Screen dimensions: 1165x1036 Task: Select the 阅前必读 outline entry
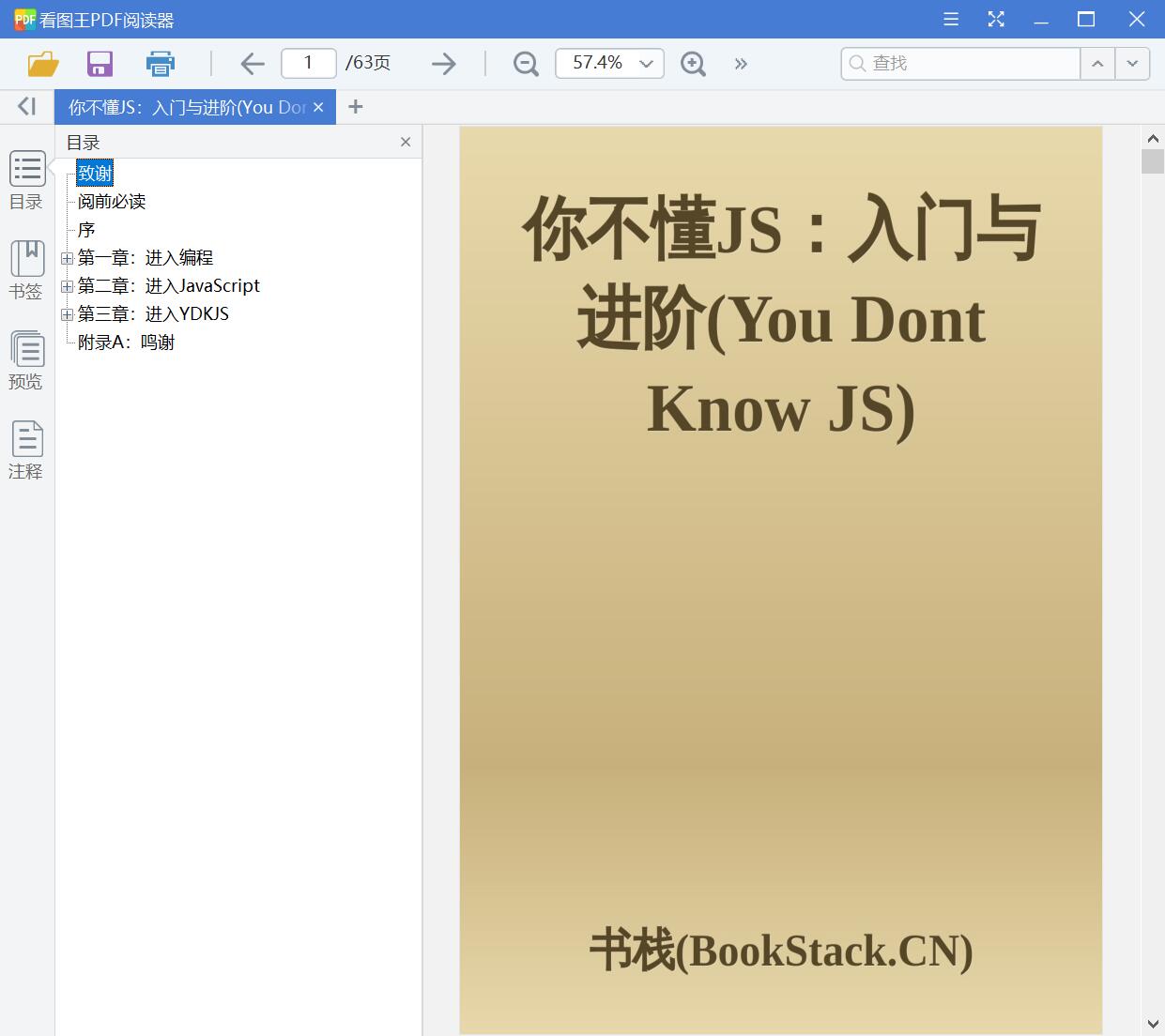(x=112, y=201)
